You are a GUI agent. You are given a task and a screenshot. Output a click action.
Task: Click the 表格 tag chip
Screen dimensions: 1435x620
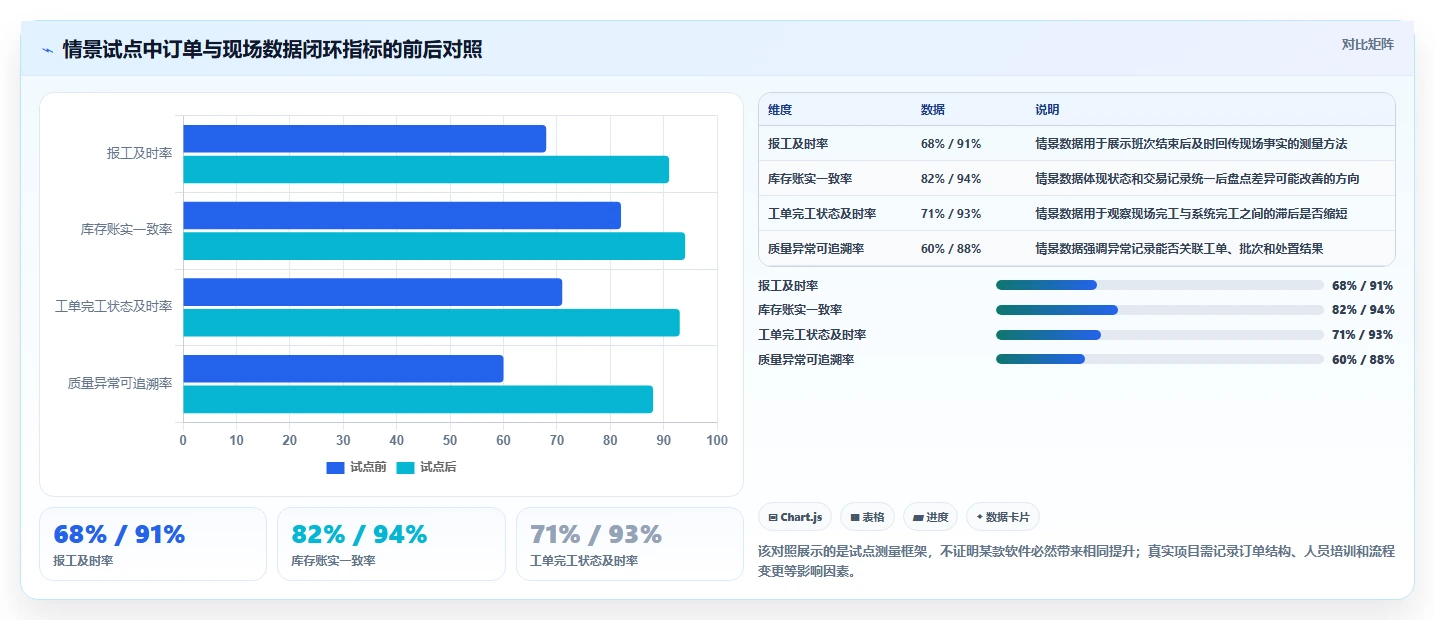[x=867, y=517]
